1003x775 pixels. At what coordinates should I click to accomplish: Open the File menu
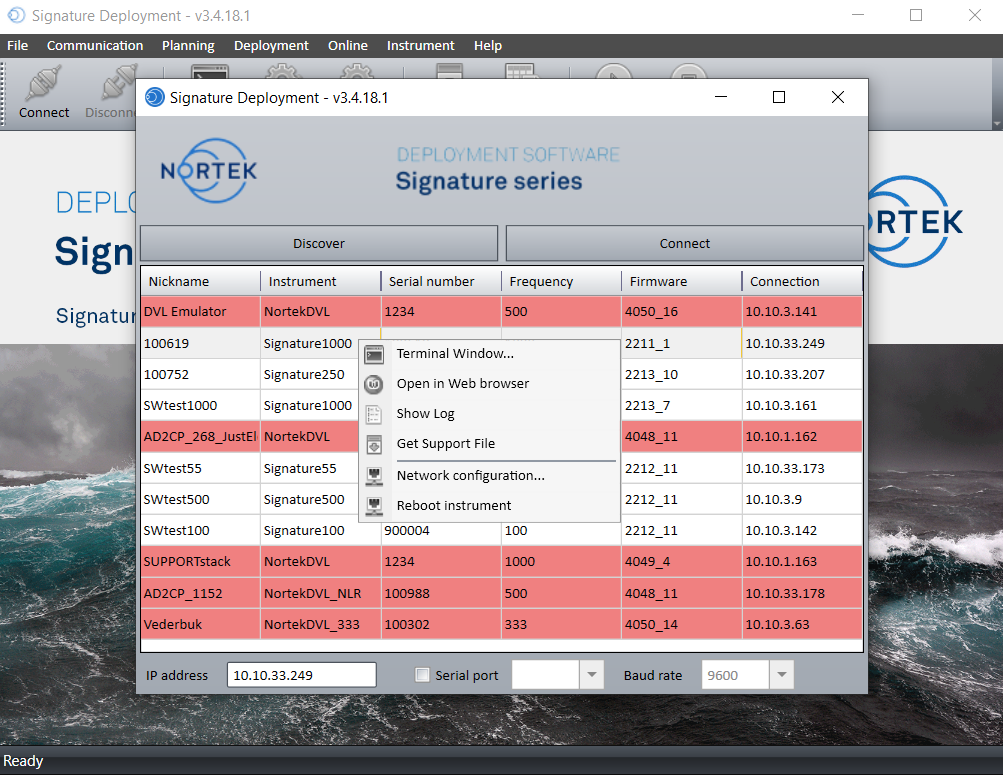point(17,45)
